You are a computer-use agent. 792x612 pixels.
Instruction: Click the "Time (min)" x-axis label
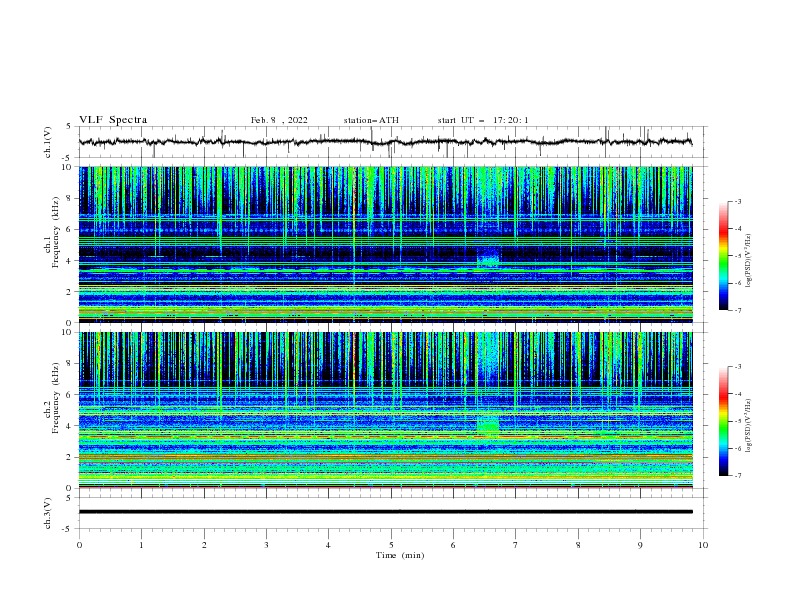pos(400,555)
